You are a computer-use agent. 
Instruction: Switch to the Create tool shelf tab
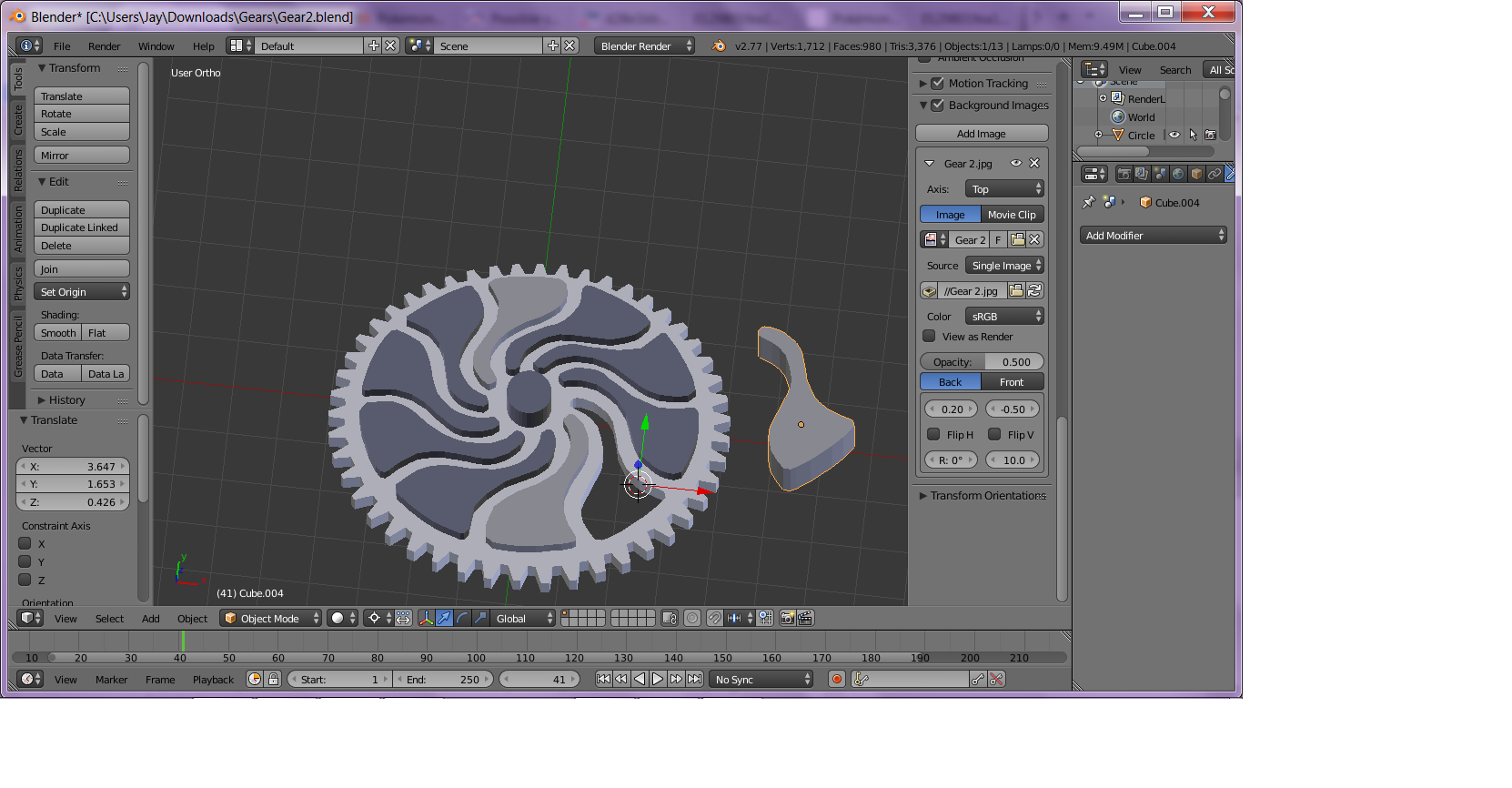pos(17,119)
